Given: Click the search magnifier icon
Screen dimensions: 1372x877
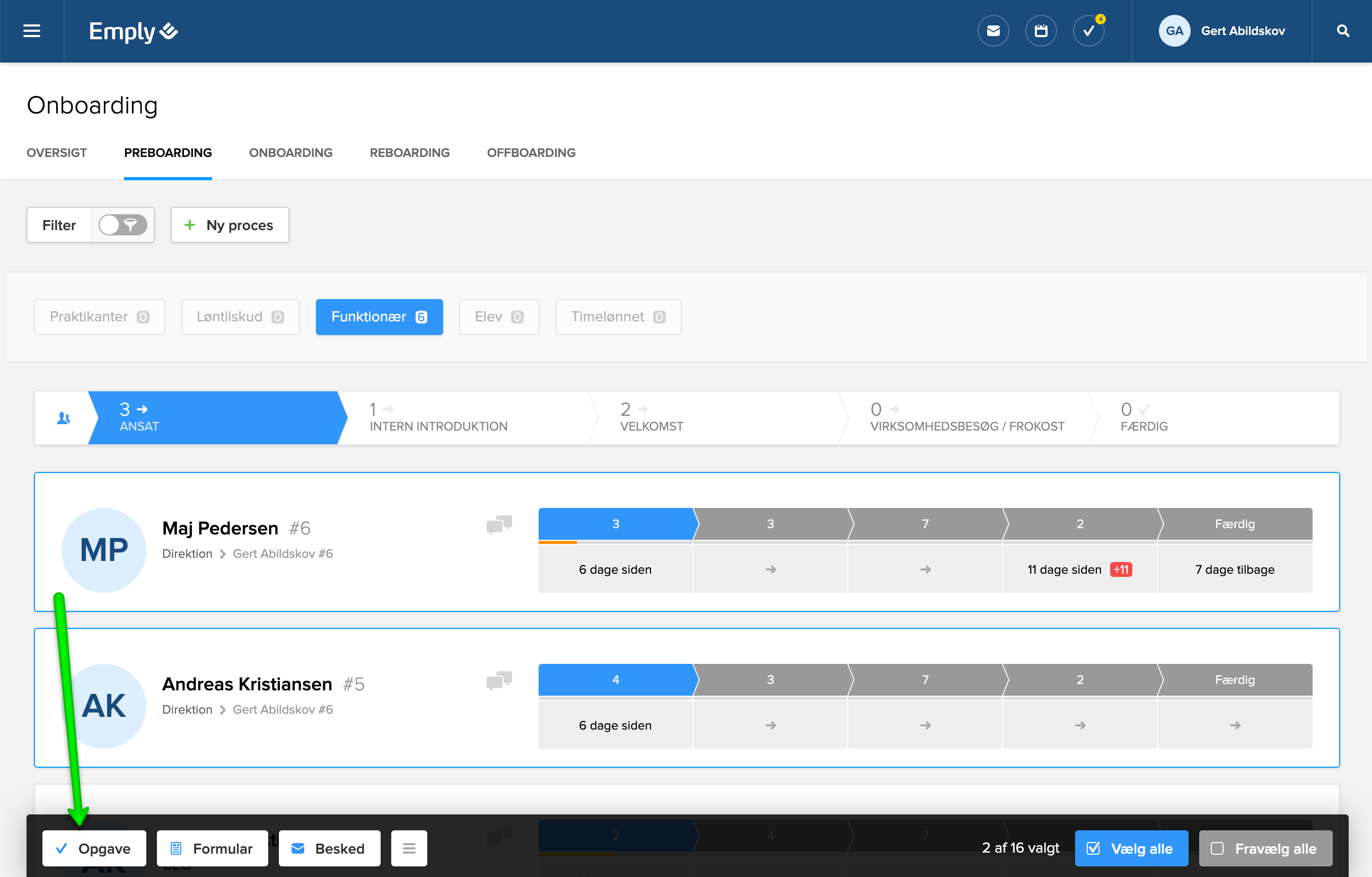Looking at the screenshot, I should 1342,31.
